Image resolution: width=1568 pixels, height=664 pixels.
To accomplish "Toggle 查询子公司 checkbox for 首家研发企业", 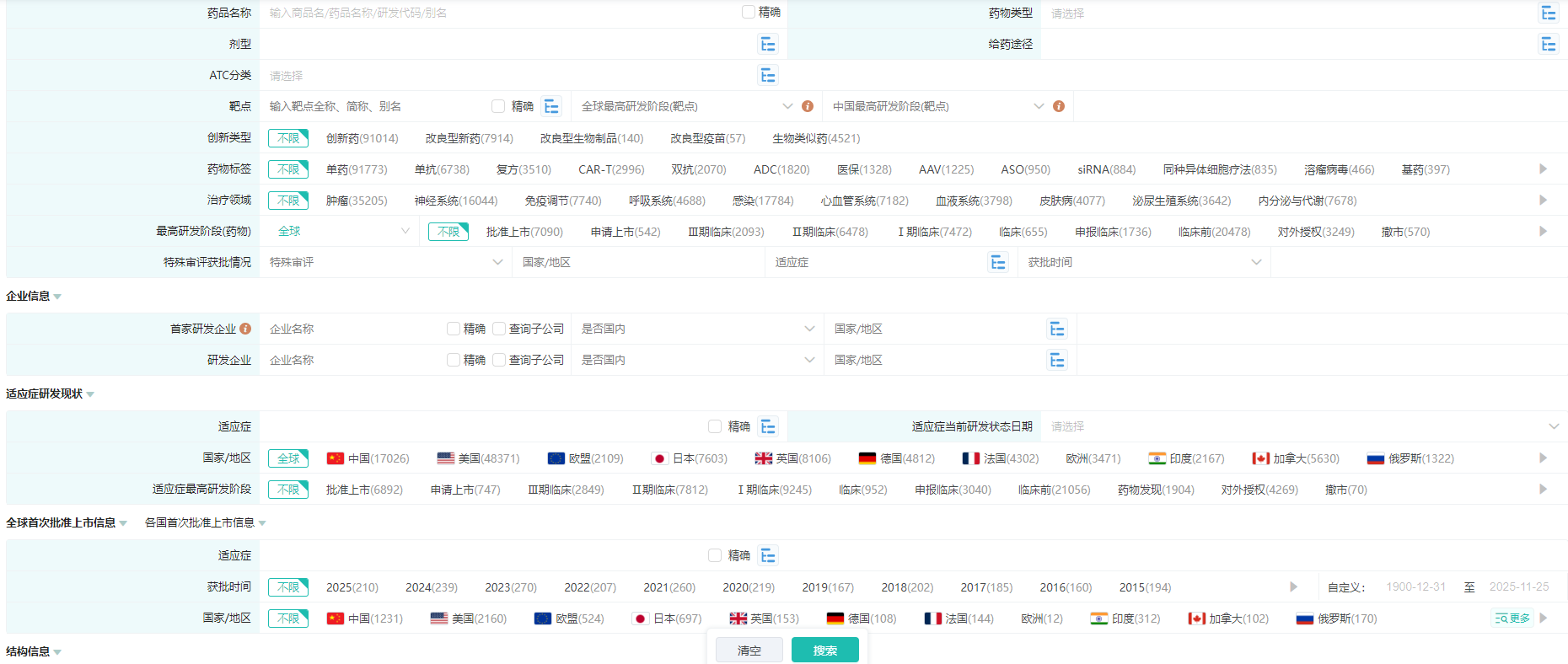I will pyautogui.click(x=499, y=329).
